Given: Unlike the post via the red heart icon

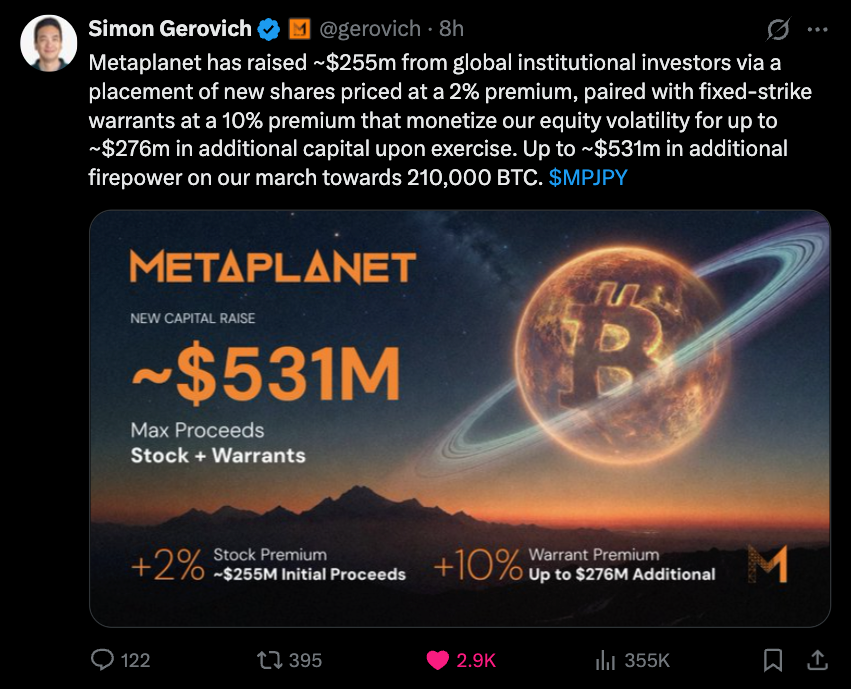Looking at the screenshot, I should (440, 661).
